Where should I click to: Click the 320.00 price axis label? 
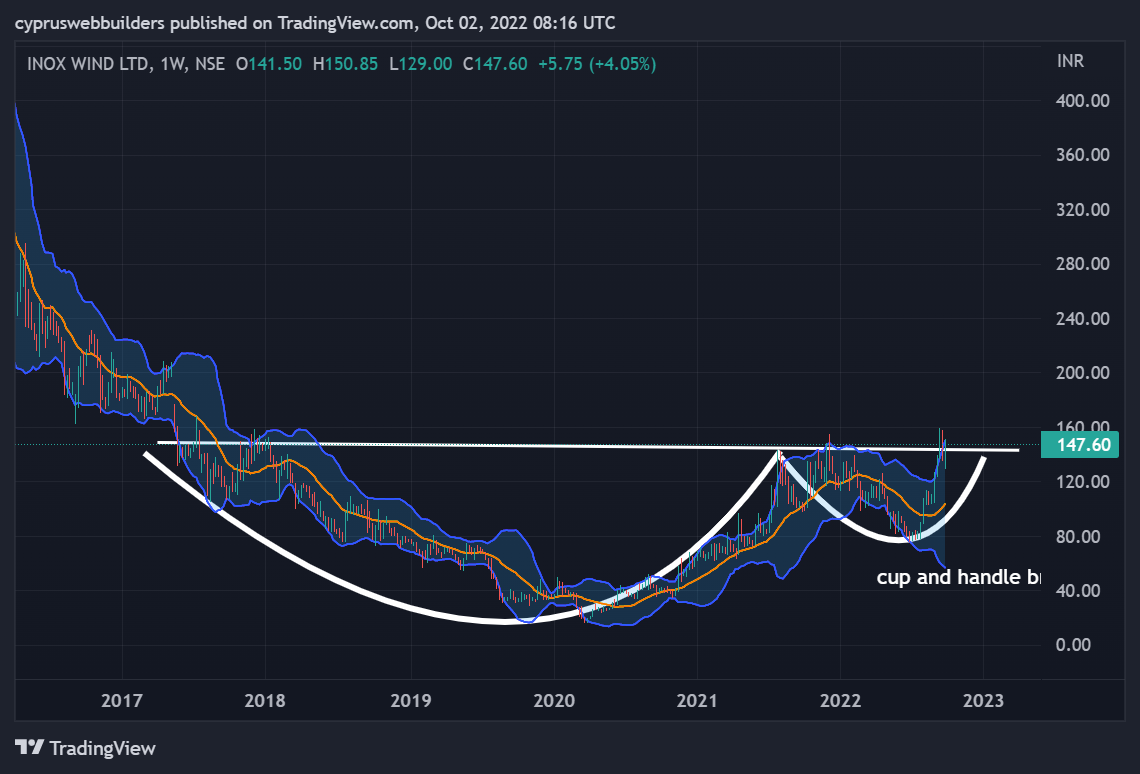pos(1083,209)
